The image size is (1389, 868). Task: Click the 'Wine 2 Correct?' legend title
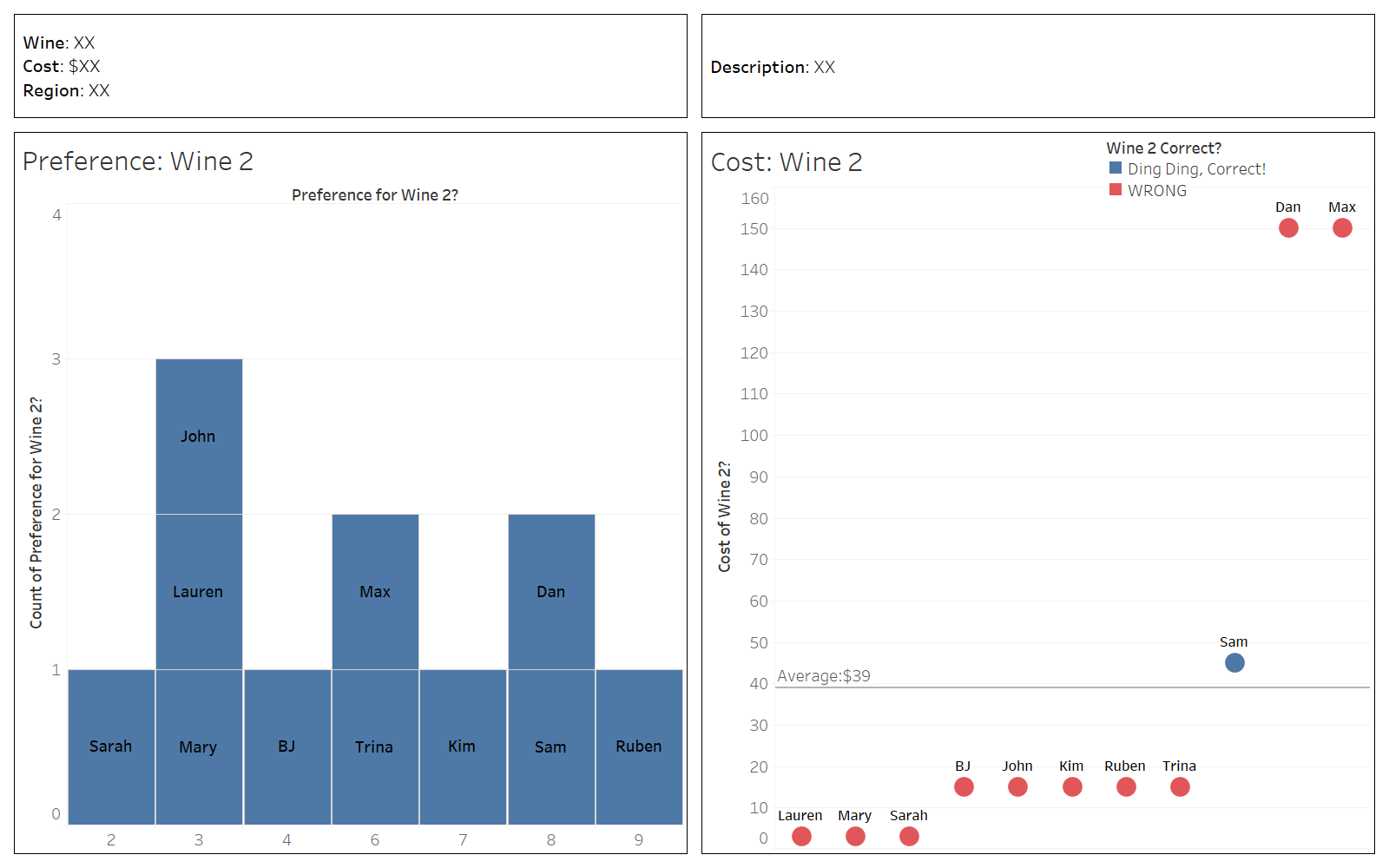tap(1163, 148)
